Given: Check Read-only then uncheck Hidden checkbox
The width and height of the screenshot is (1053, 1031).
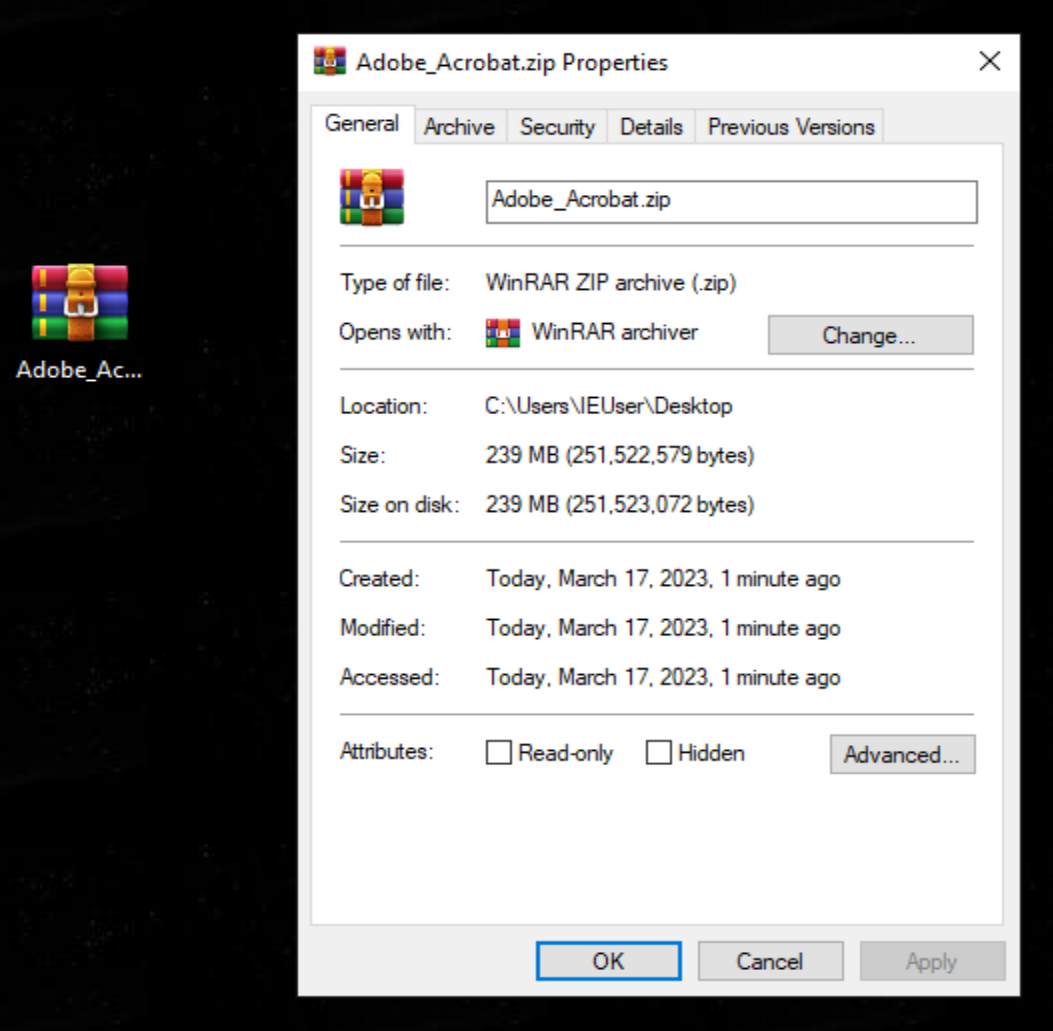Looking at the screenshot, I should [x=497, y=752].
